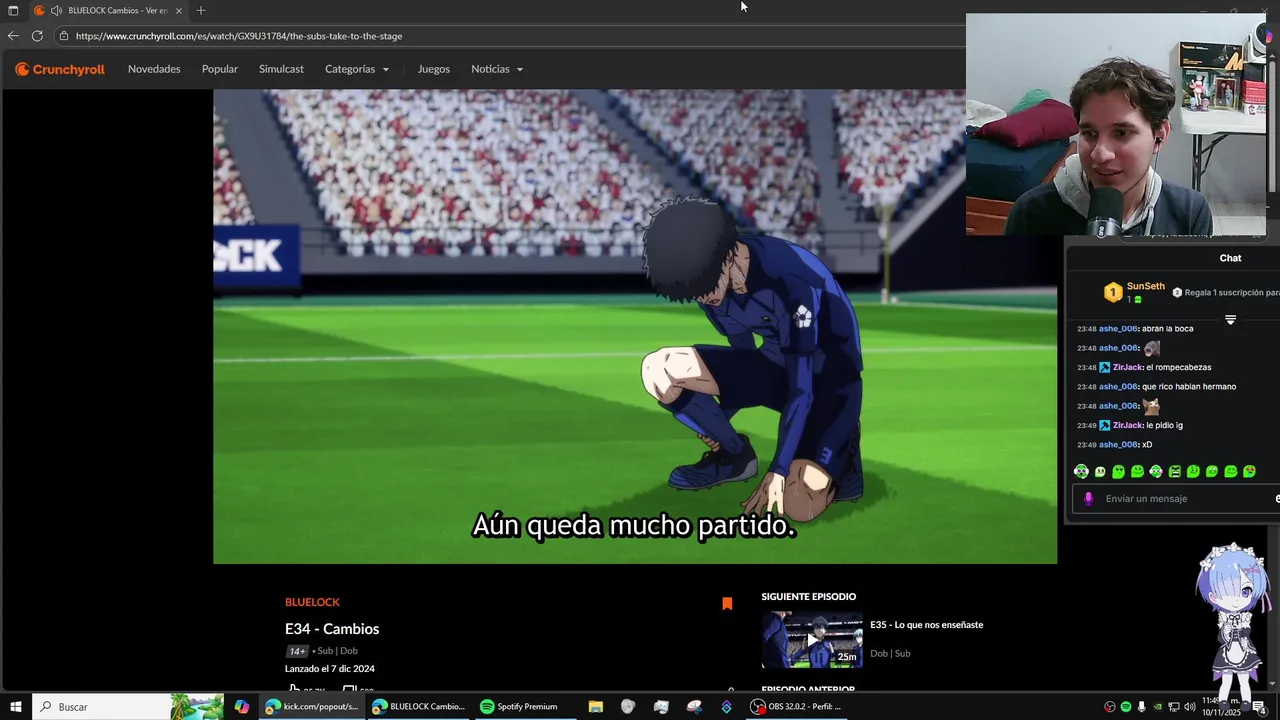Switch to OBS 32.0.2 taskbar window
This screenshot has height=720, width=1280.
[x=796, y=707]
